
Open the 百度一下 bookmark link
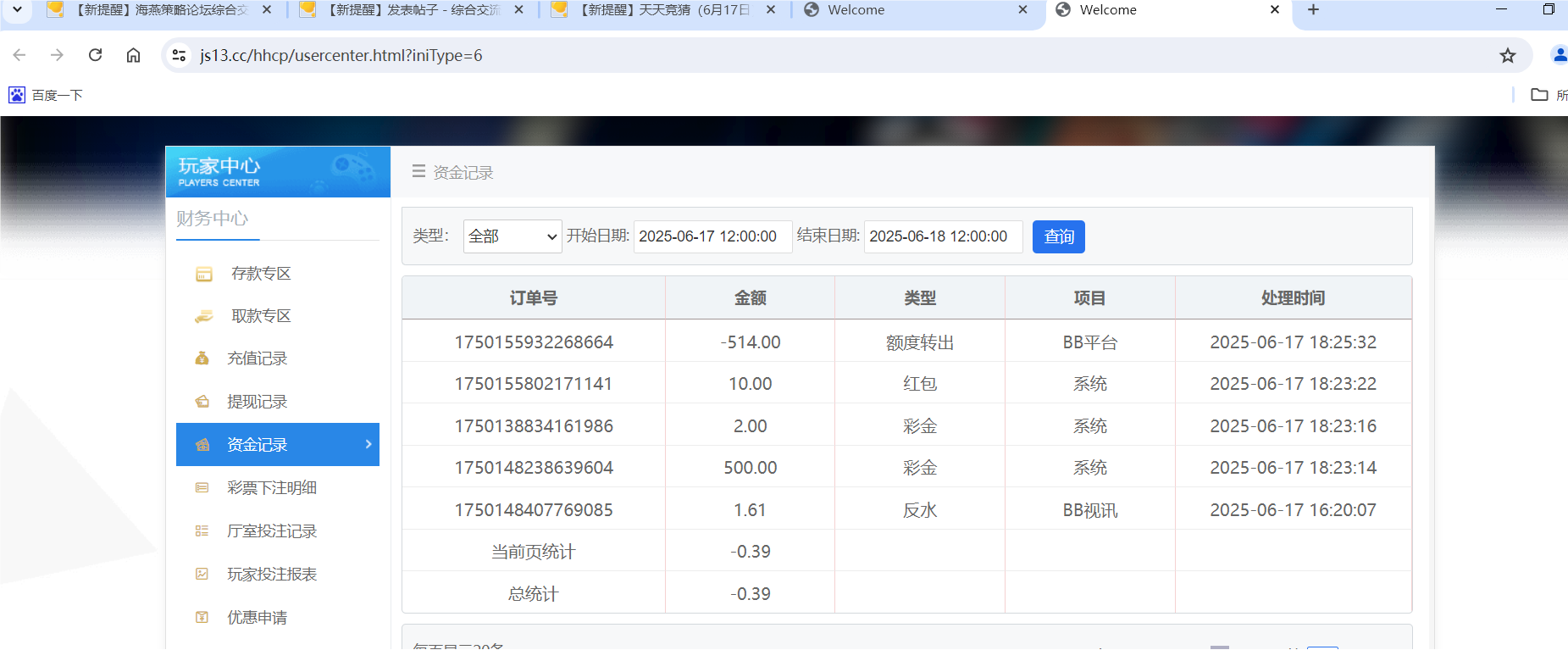(x=47, y=95)
